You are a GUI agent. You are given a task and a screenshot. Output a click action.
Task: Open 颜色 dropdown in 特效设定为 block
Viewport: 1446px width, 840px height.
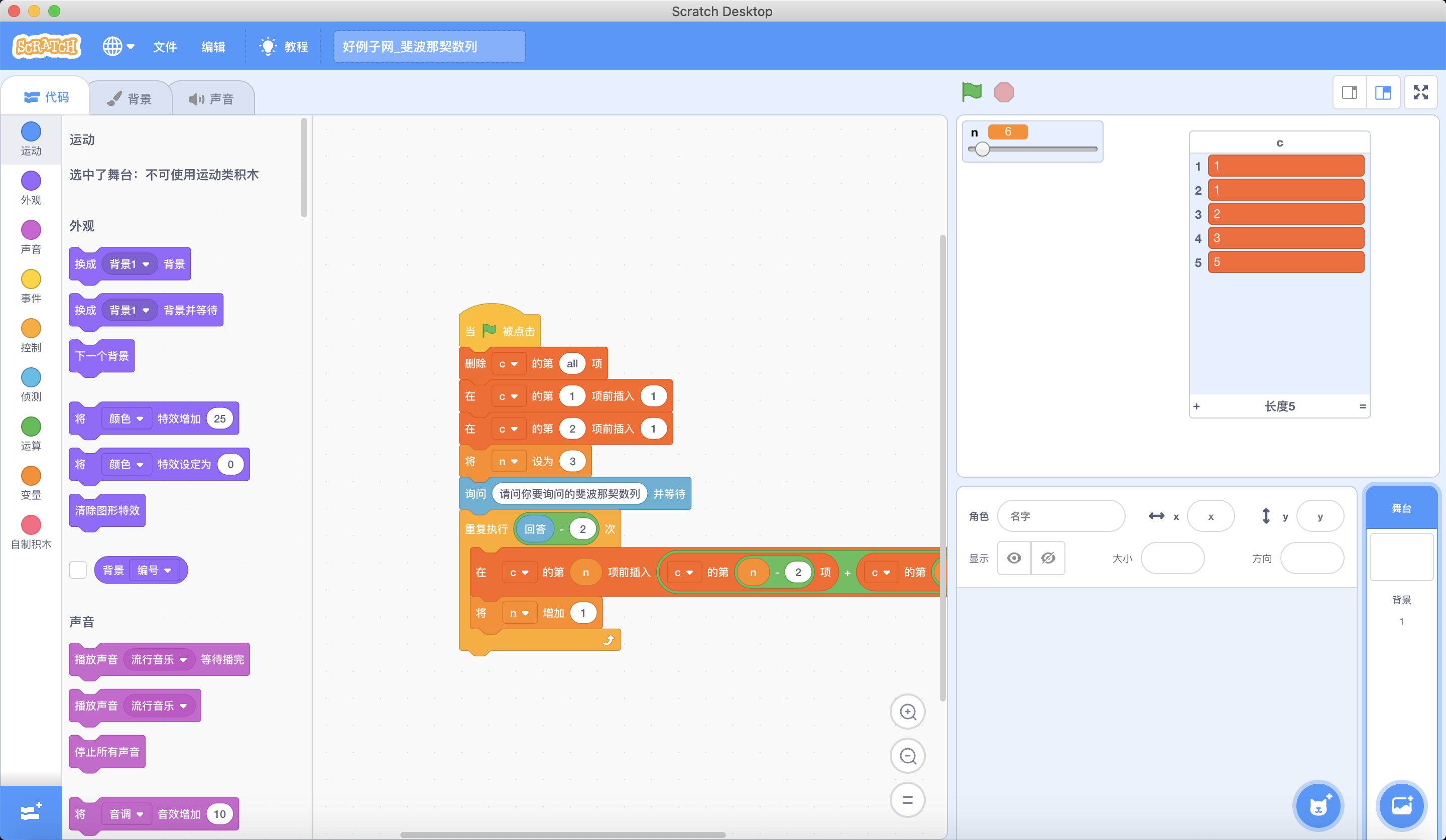126,465
